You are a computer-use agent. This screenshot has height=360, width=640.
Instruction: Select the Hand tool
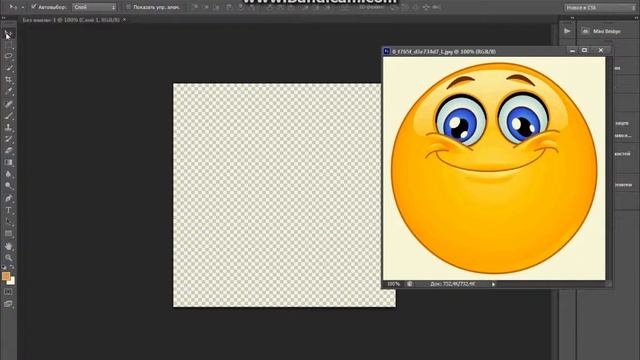click(x=9, y=246)
